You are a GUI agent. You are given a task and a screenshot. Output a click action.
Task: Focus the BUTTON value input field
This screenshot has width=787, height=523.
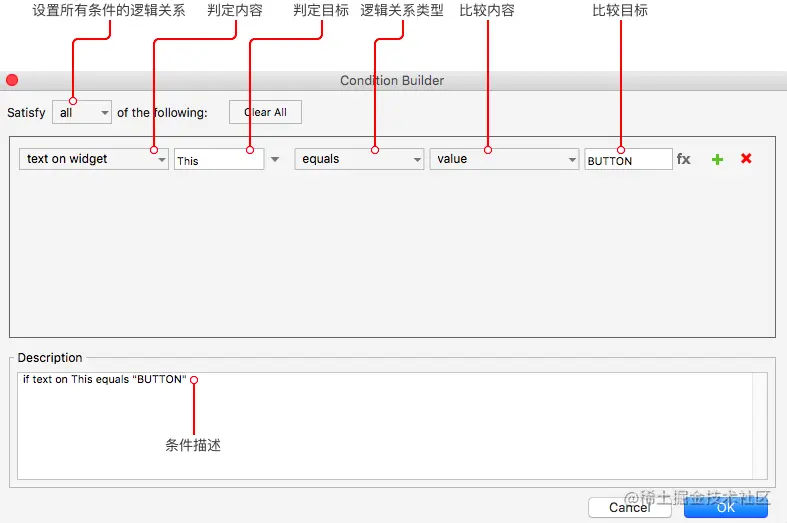pyautogui.click(x=628, y=160)
